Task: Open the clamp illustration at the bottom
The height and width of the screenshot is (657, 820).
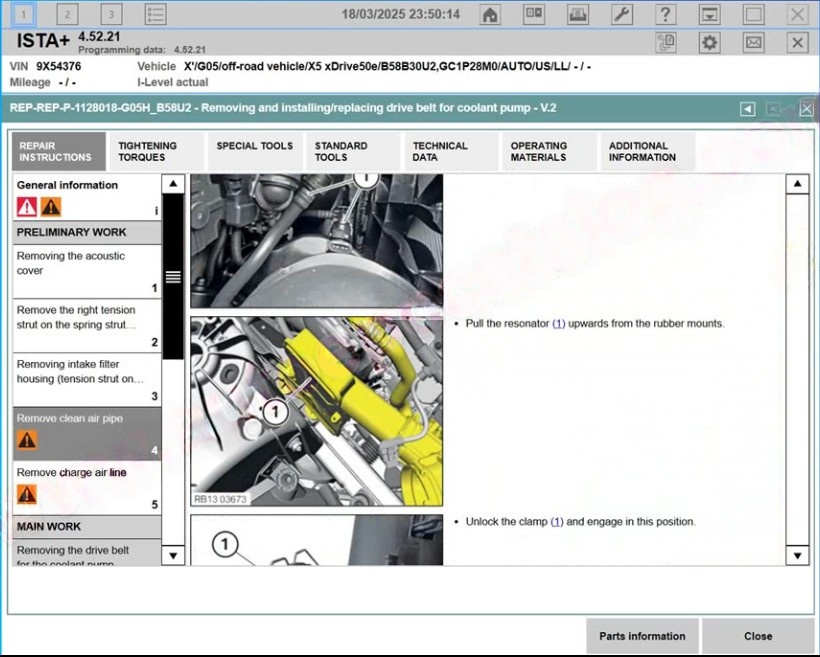Action: 317,540
